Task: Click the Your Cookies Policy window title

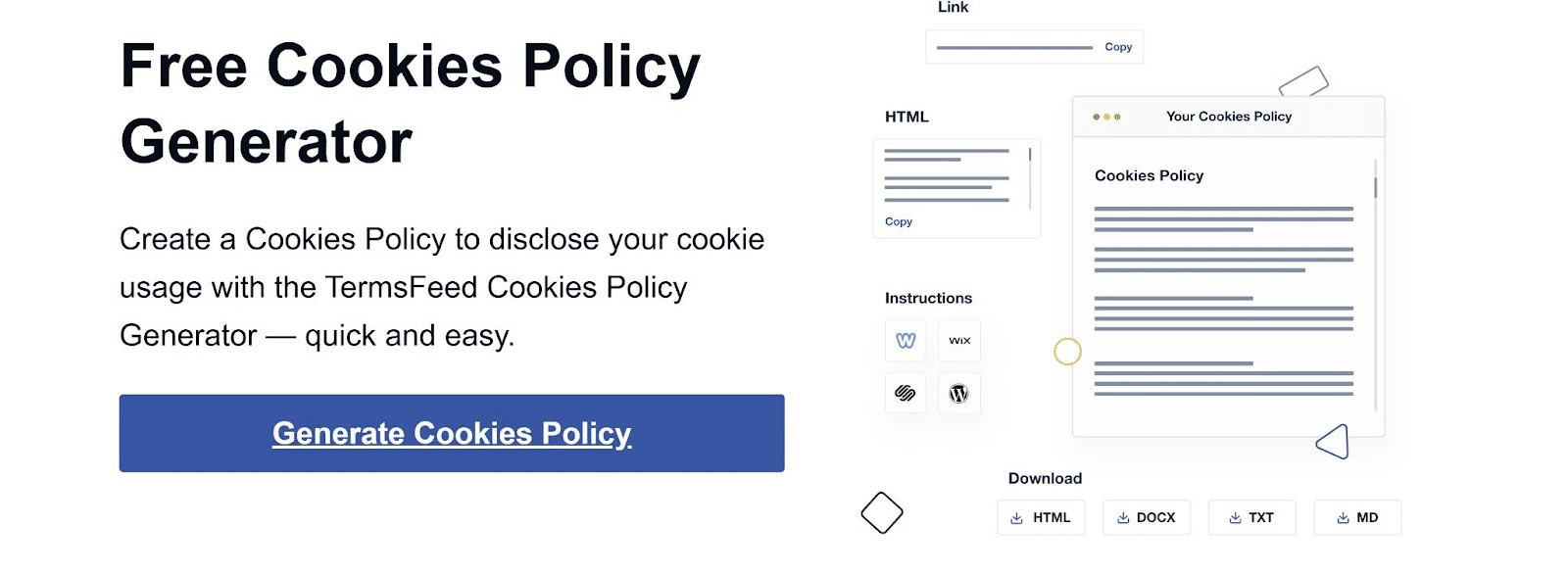Action: [x=1229, y=117]
